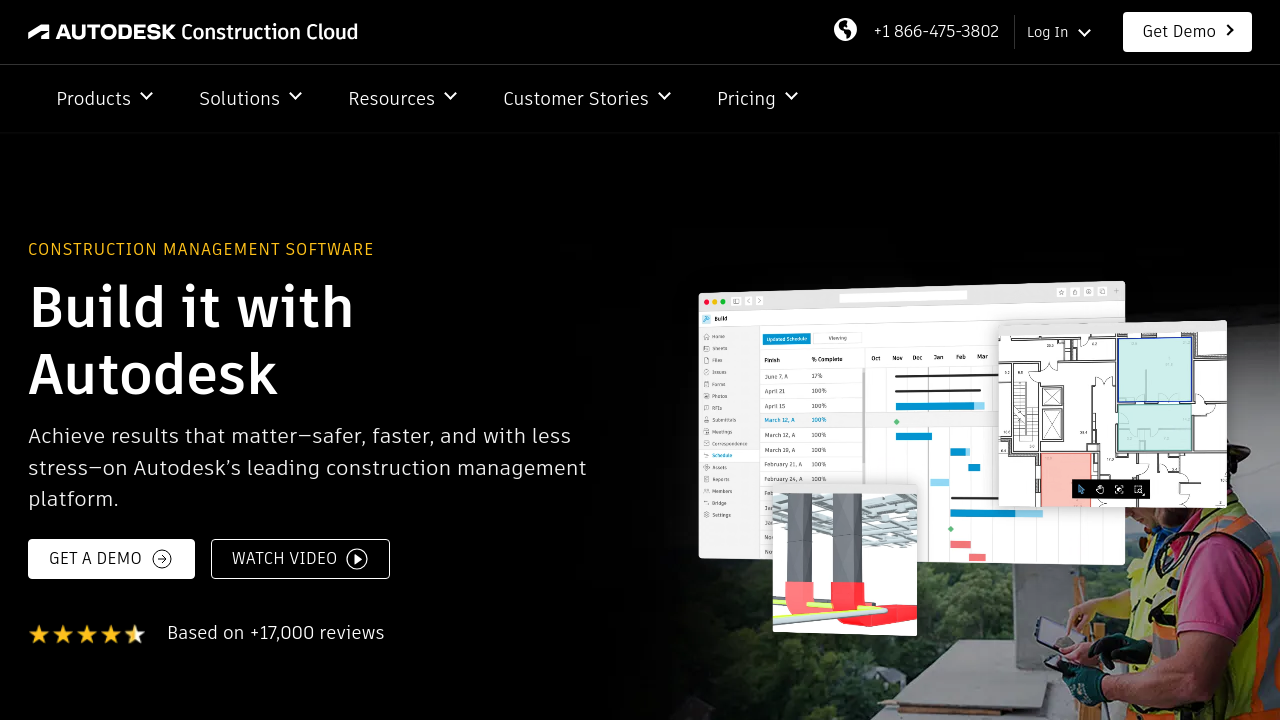Click the chevron next to Log In
1280x720 pixels.
pyautogui.click(x=1084, y=33)
